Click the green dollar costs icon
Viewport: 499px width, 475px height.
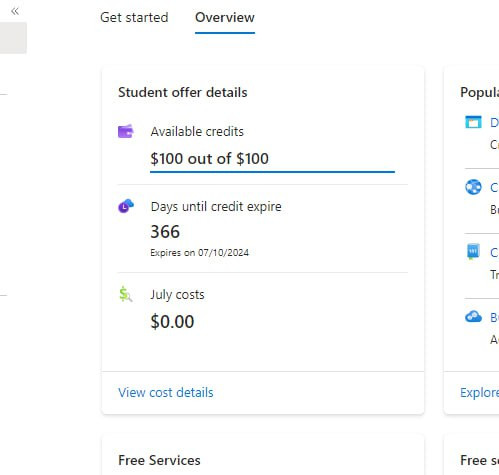[x=126, y=294]
